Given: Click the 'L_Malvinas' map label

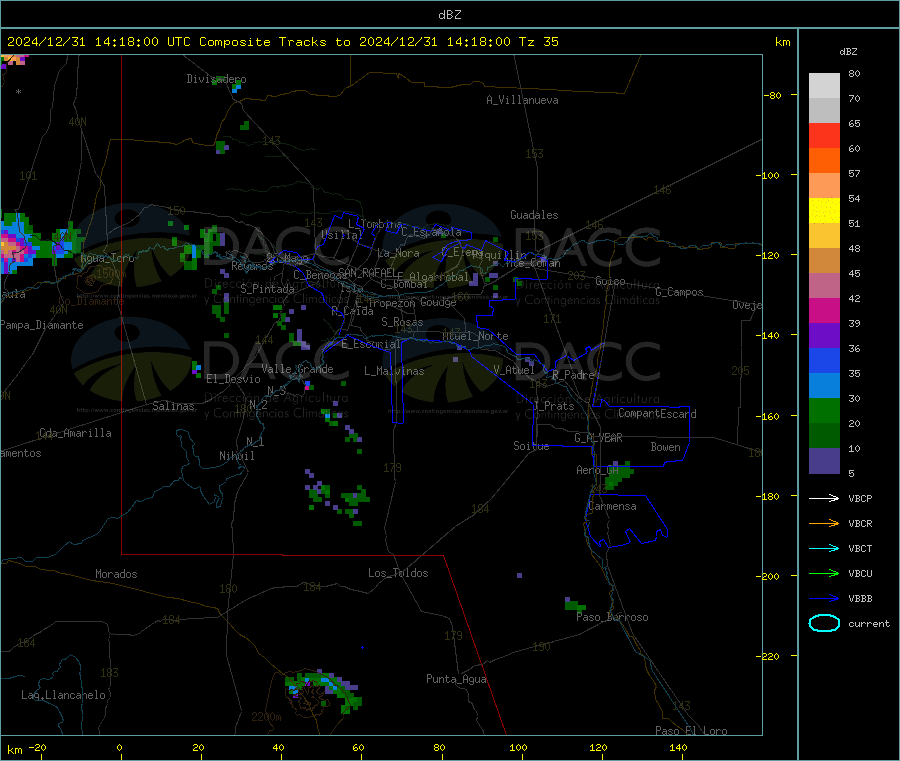Looking at the screenshot, I should point(394,371).
